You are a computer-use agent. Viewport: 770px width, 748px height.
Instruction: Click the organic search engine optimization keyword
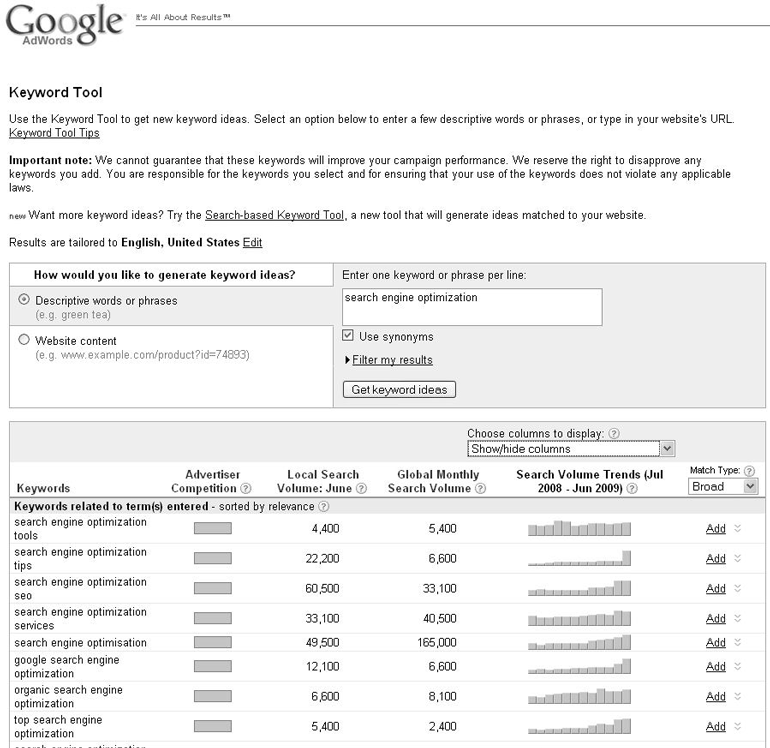tap(68, 696)
